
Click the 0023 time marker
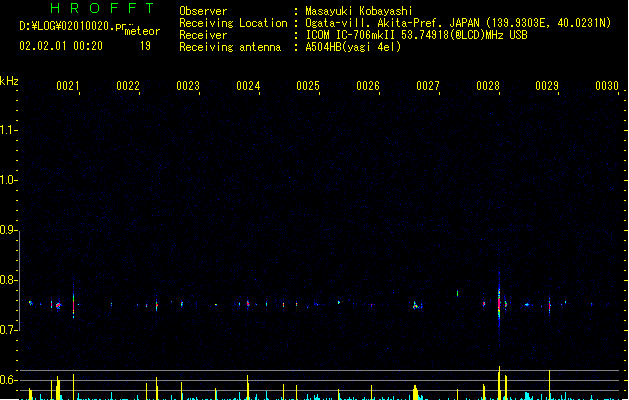click(x=188, y=86)
